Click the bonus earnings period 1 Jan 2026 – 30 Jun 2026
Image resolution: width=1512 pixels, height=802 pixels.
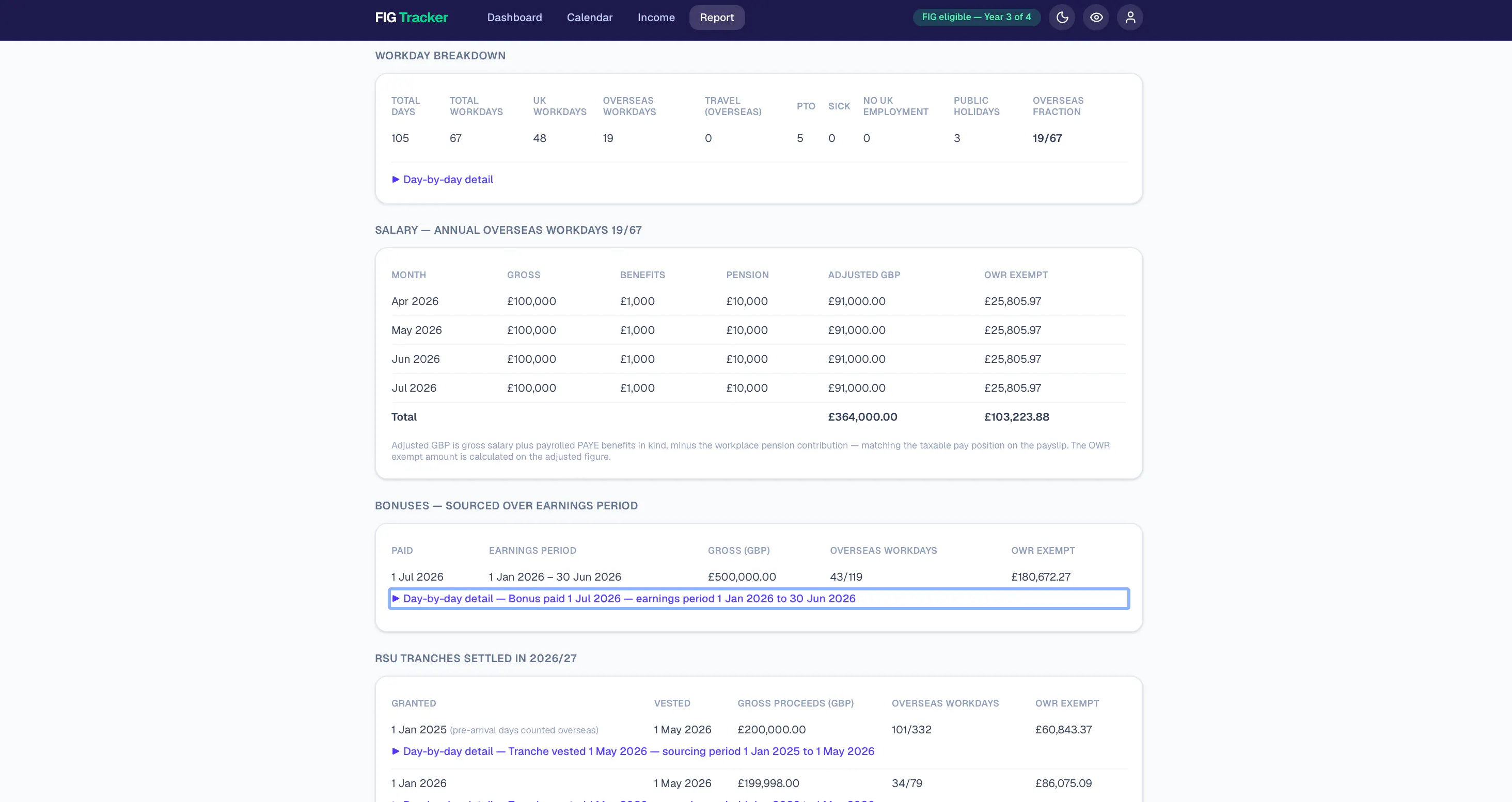[555, 578]
